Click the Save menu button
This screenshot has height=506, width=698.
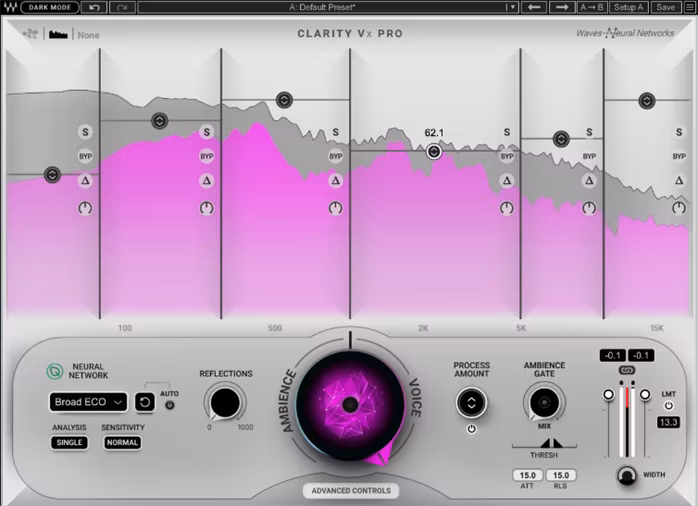click(x=665, y=7)
